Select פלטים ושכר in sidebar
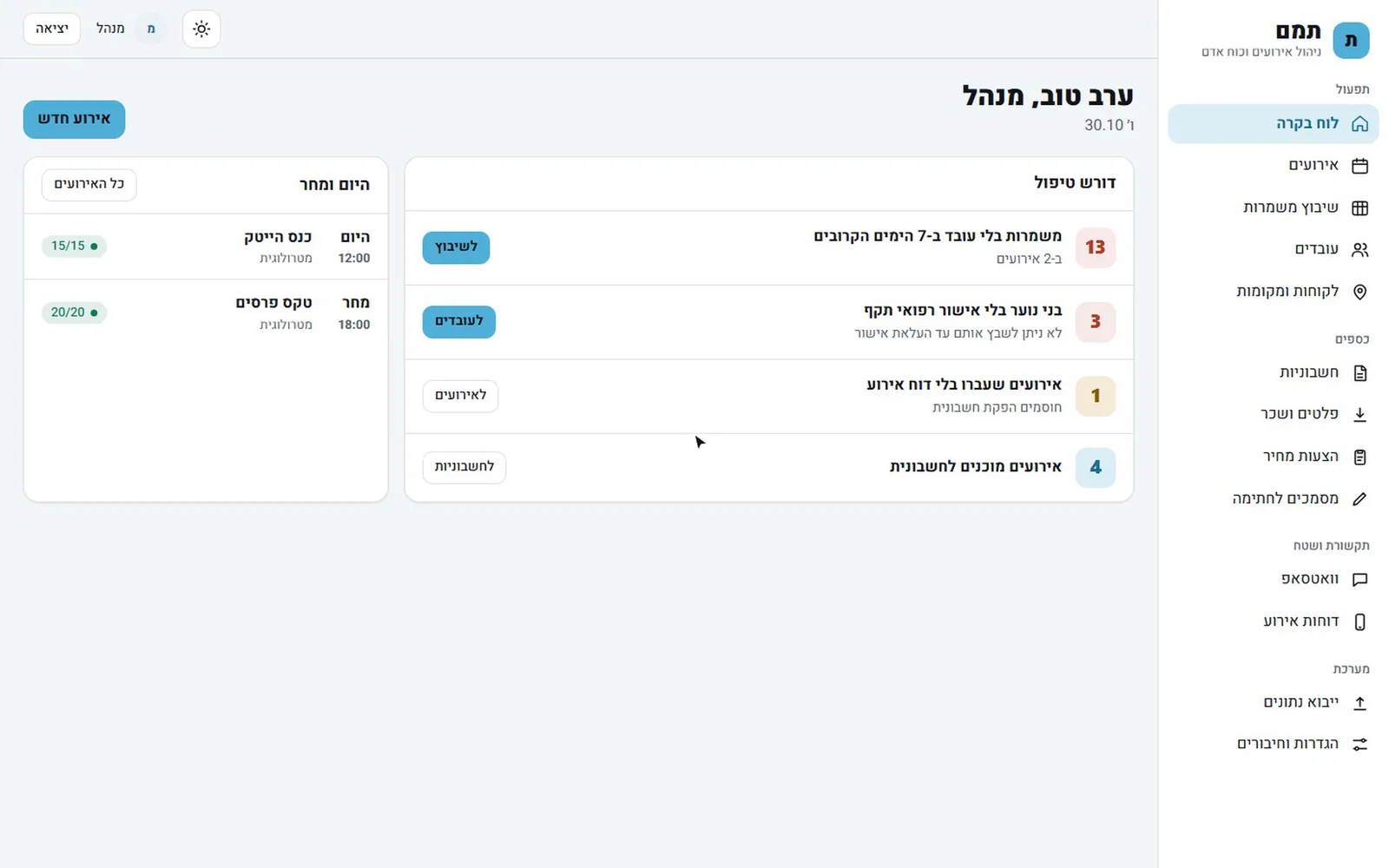 pyautogui.click(x=1273, y=415)
